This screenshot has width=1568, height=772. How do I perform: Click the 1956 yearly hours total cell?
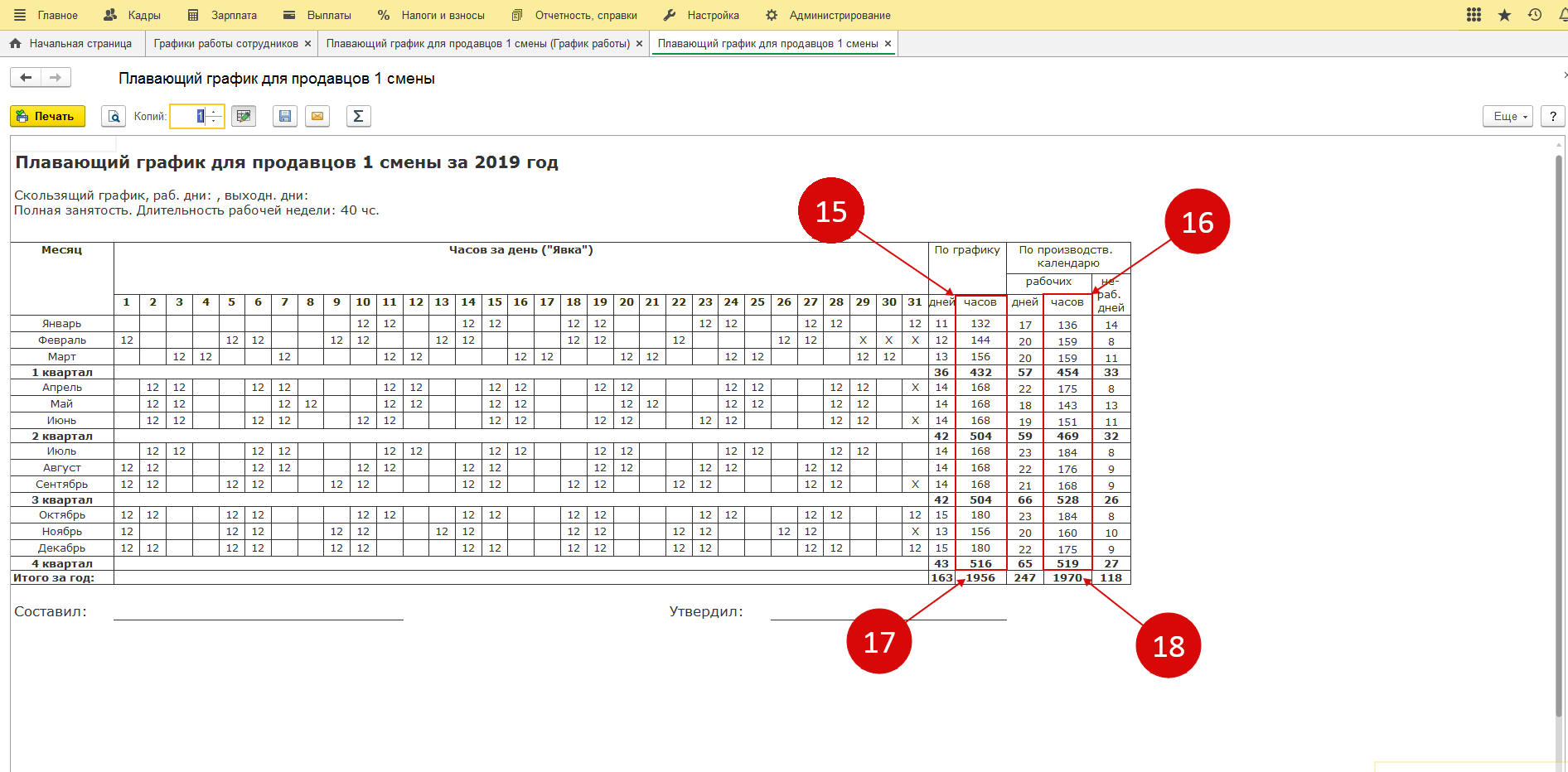(980, 577)
